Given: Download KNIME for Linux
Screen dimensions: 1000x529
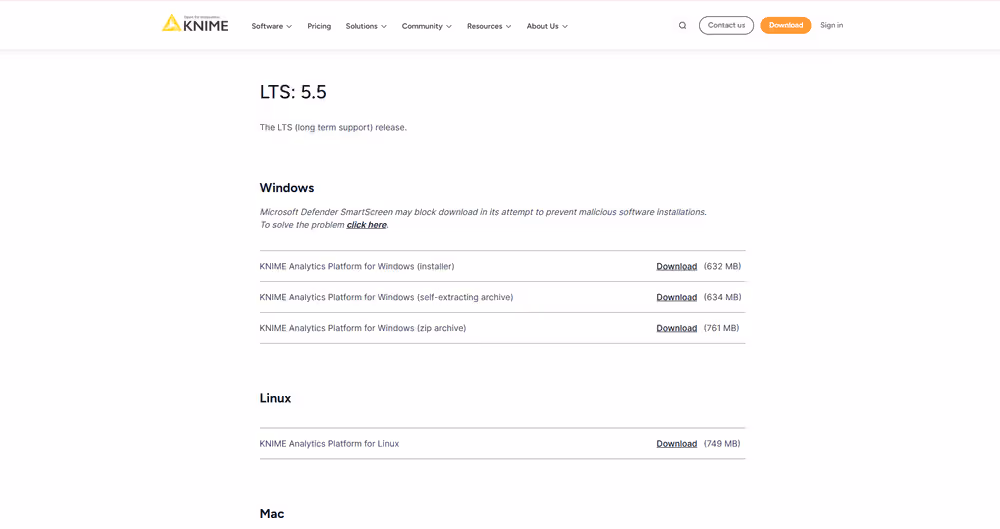Looking at the screenshot, I should click(677, 443).
